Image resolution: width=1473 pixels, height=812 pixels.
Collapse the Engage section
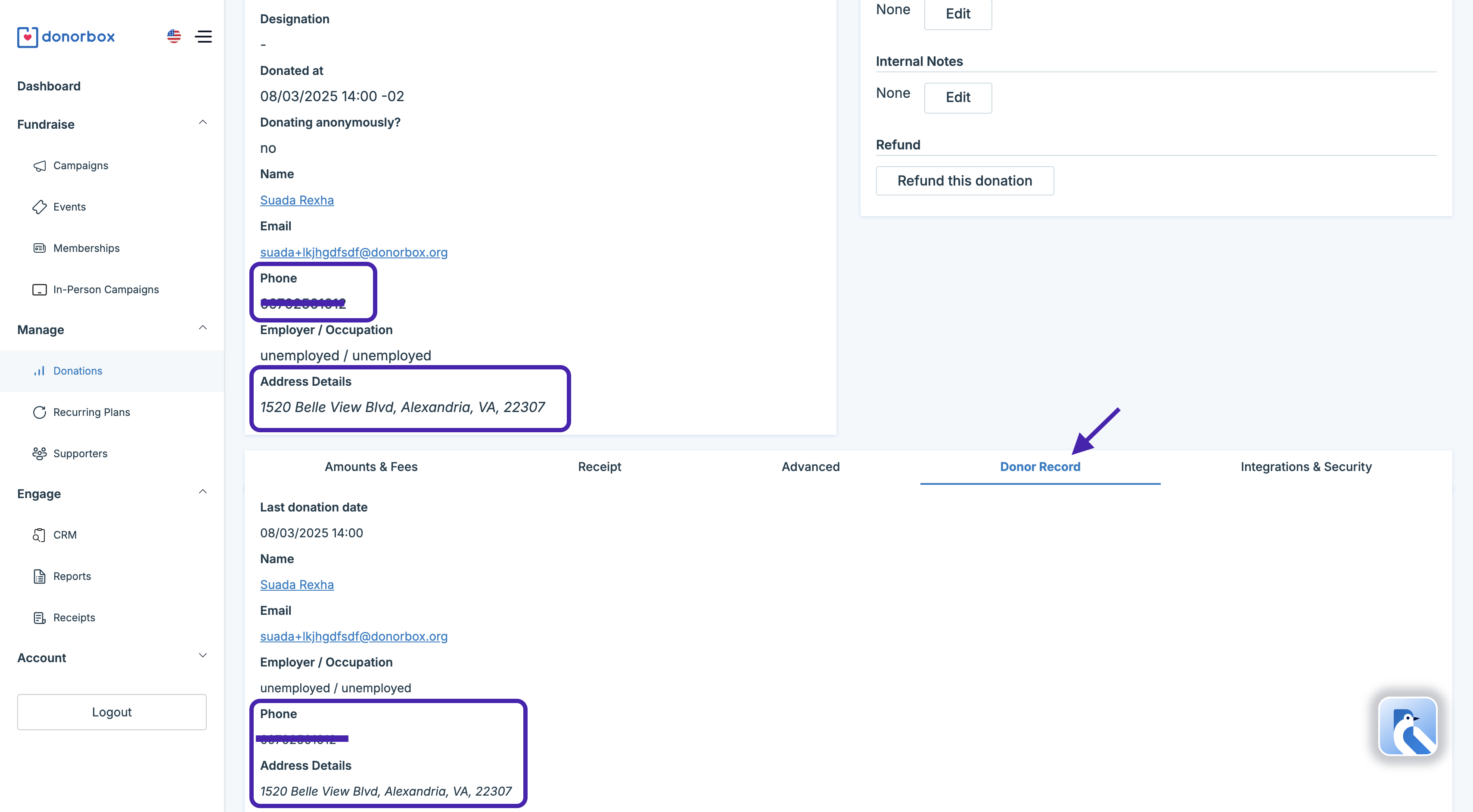(202, 492)
